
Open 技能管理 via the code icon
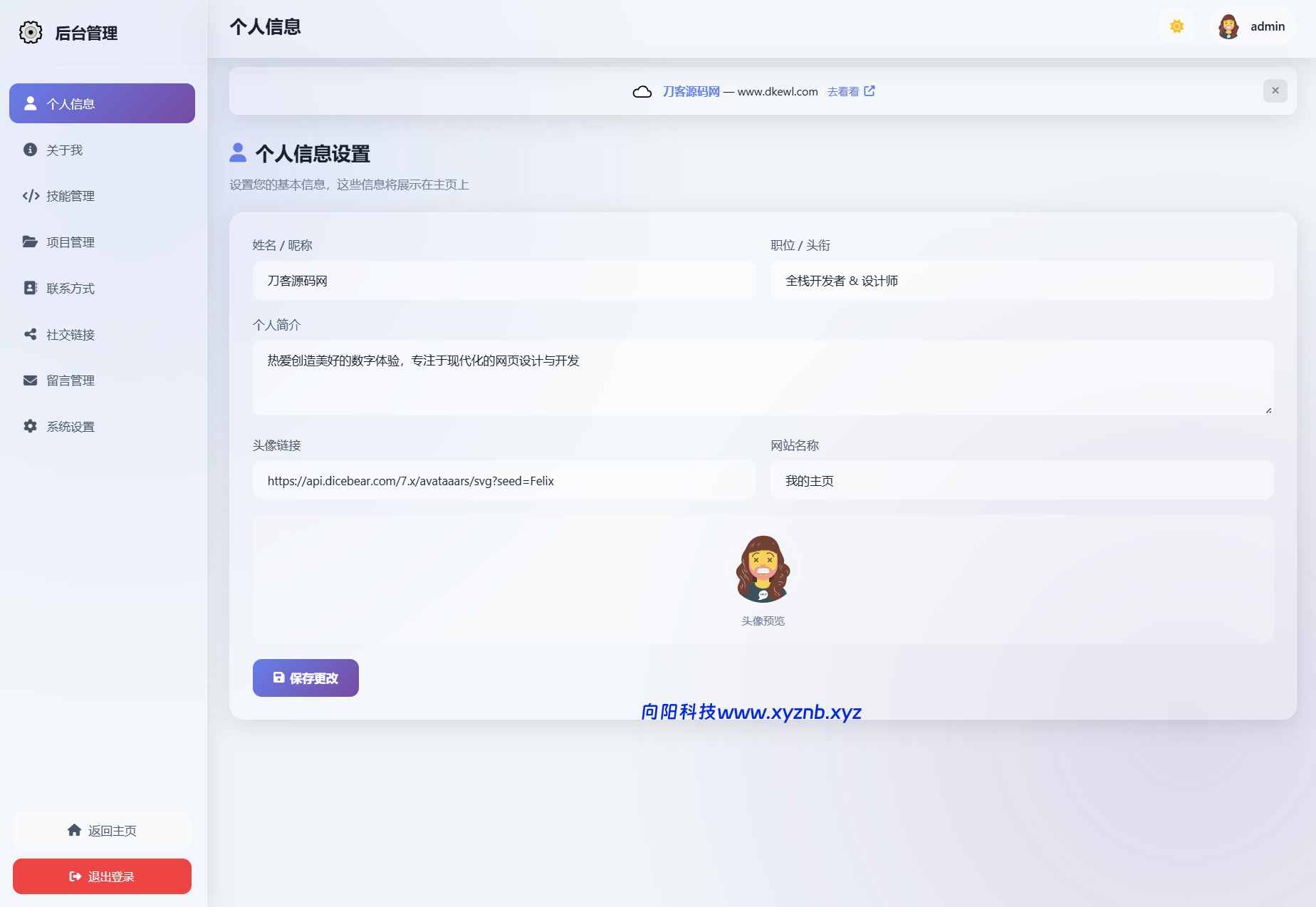[x=29, y=196]
